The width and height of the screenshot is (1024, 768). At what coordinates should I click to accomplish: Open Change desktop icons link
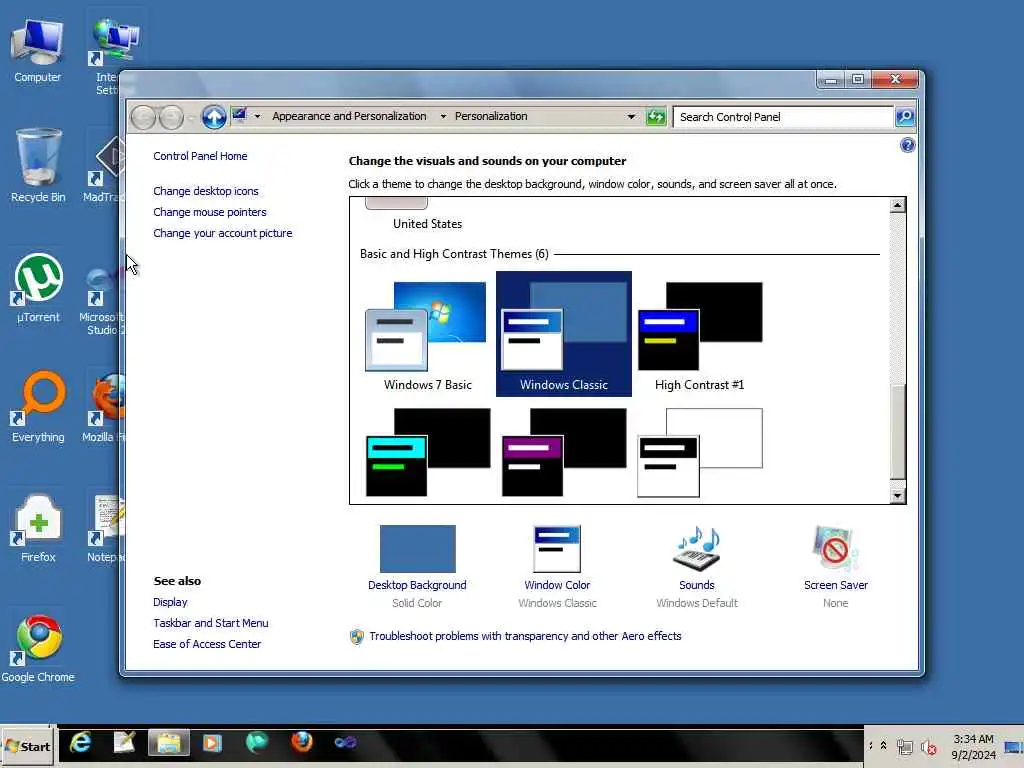tap(206, 191)
